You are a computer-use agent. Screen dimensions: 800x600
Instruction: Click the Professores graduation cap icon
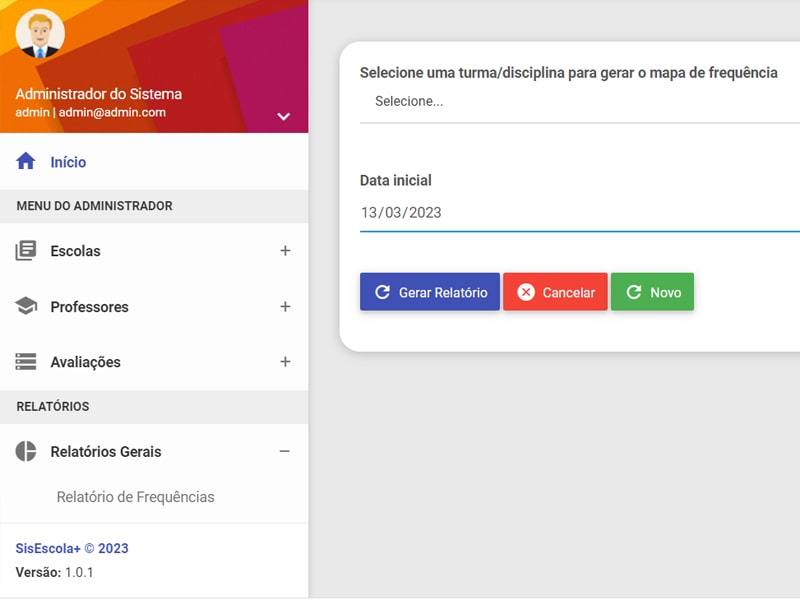[x=26, y=307]
